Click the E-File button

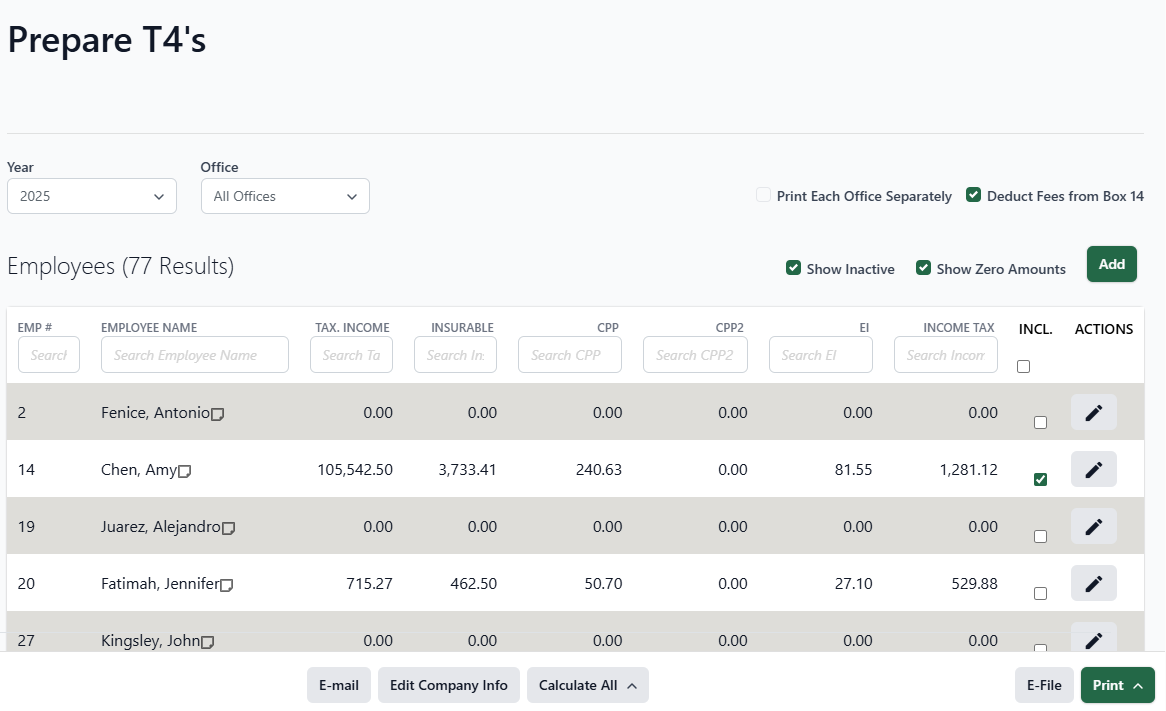1044,685
